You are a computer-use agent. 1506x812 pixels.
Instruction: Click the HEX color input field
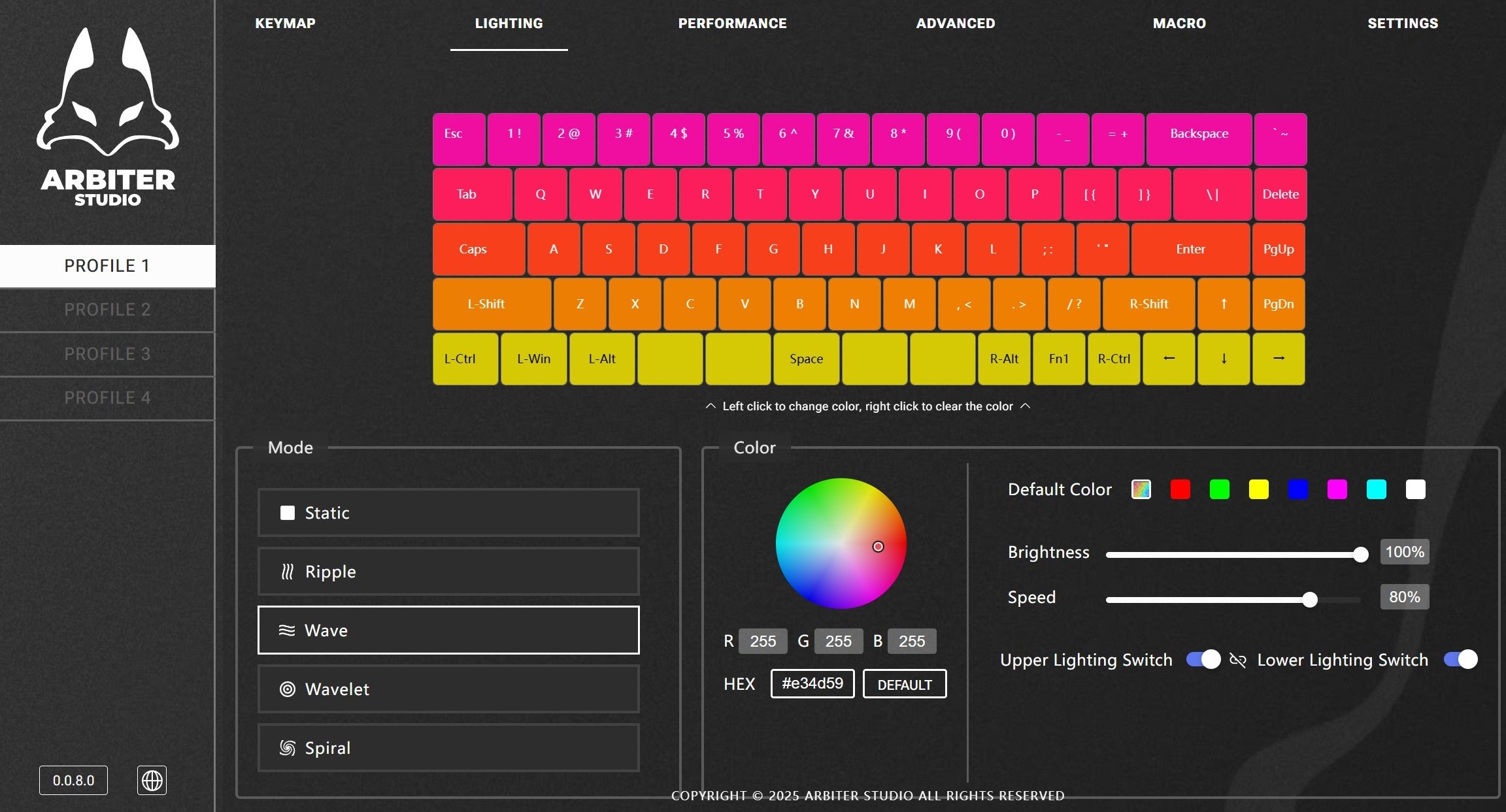812,684
